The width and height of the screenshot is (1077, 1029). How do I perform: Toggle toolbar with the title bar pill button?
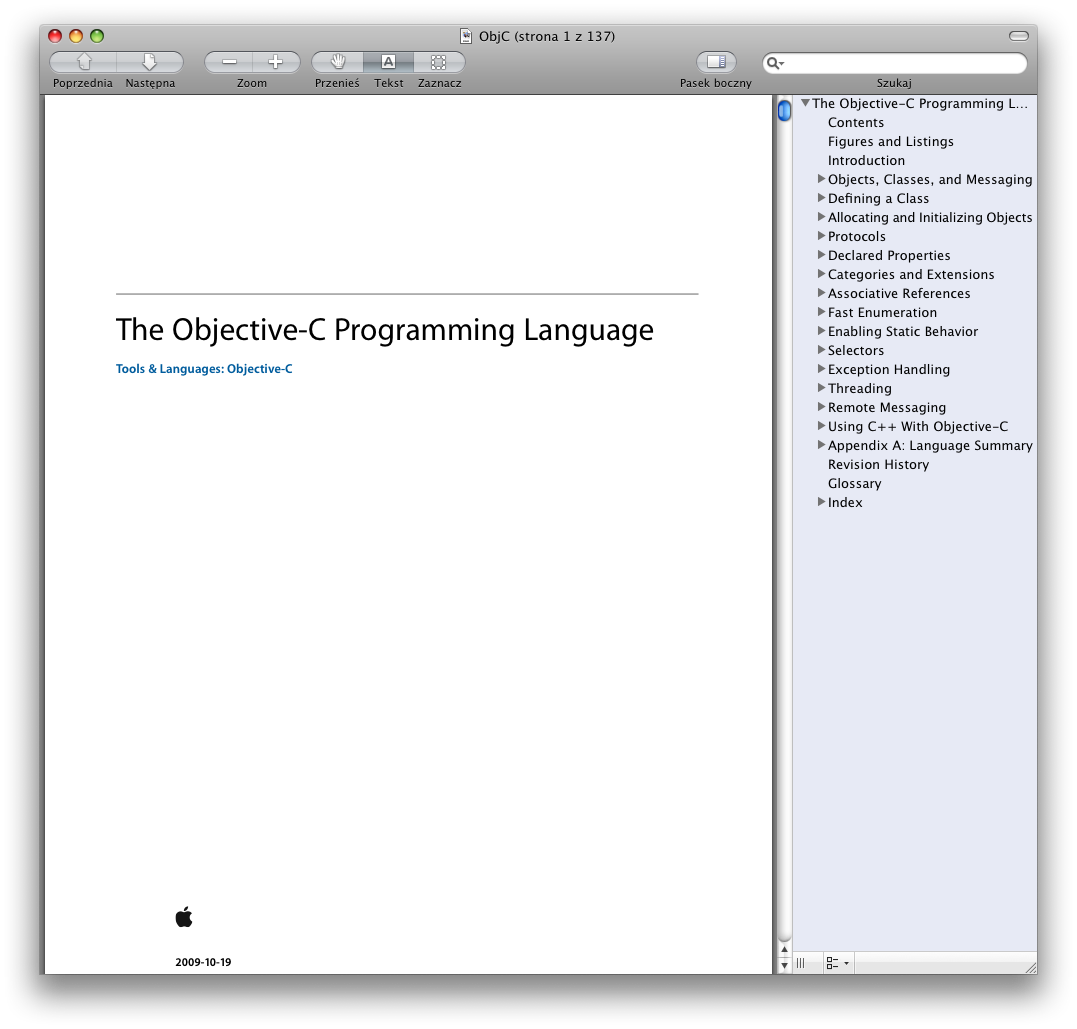pyautogui.click(x=1018, y=36)
